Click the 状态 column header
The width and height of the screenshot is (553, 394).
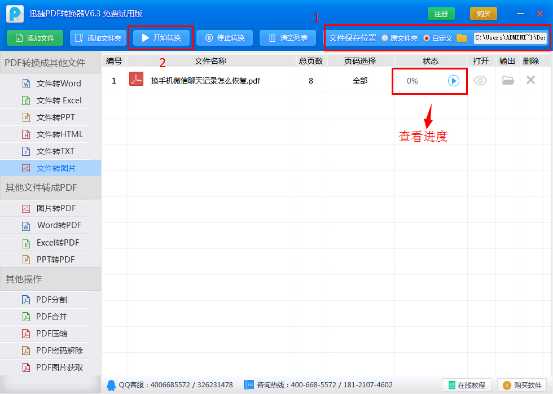coord(430,61)
